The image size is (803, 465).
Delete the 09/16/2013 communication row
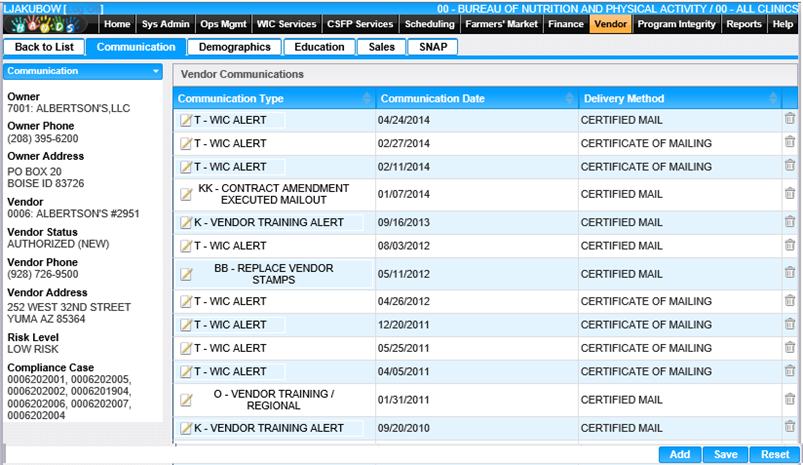[790, 221]
